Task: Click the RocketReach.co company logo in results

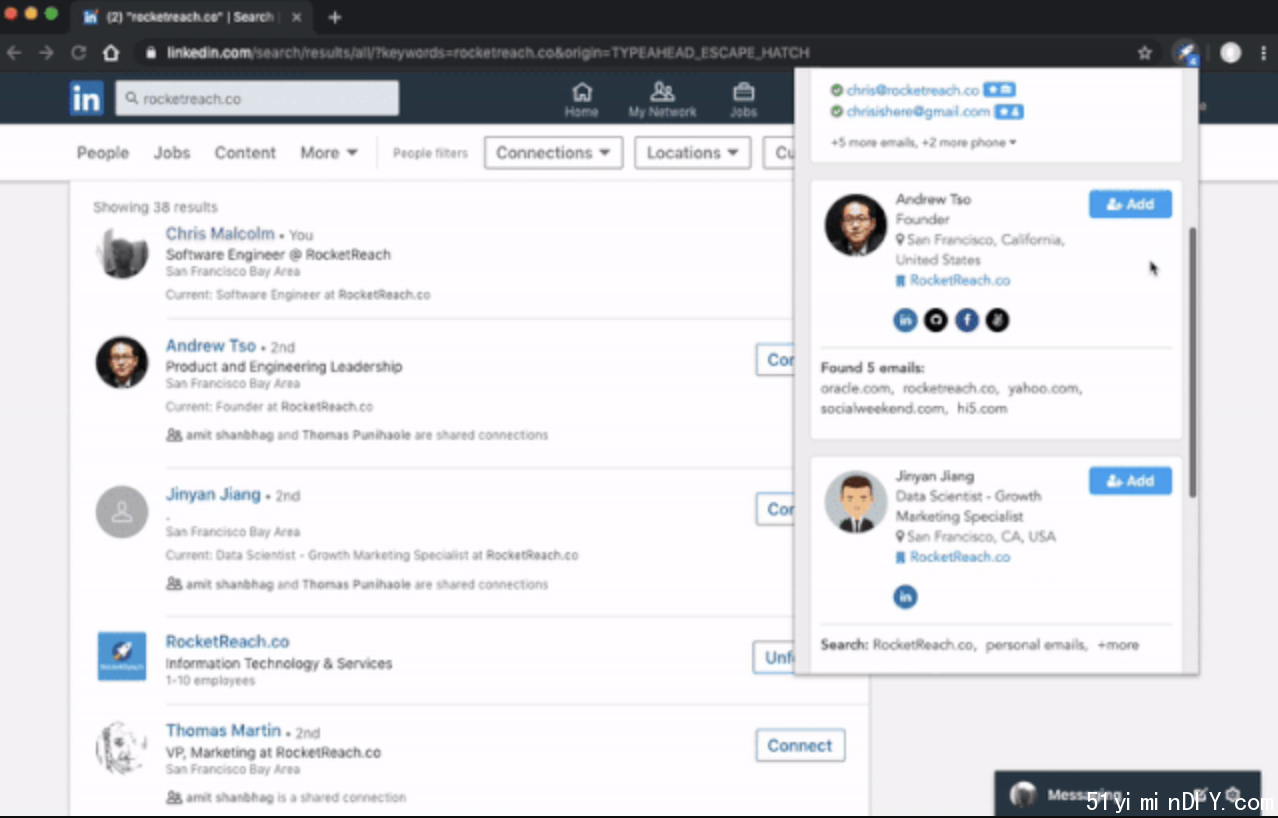Action: pos(122,656)
